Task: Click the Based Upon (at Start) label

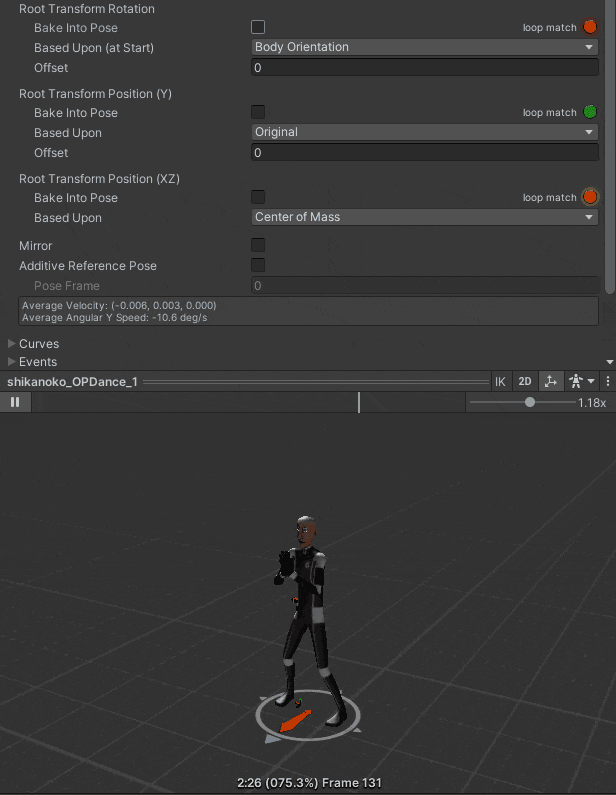Action: pos(94,48)
